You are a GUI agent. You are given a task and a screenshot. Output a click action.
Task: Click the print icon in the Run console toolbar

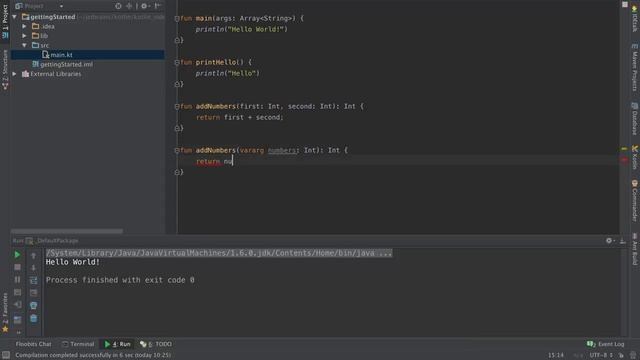point(33,305)
